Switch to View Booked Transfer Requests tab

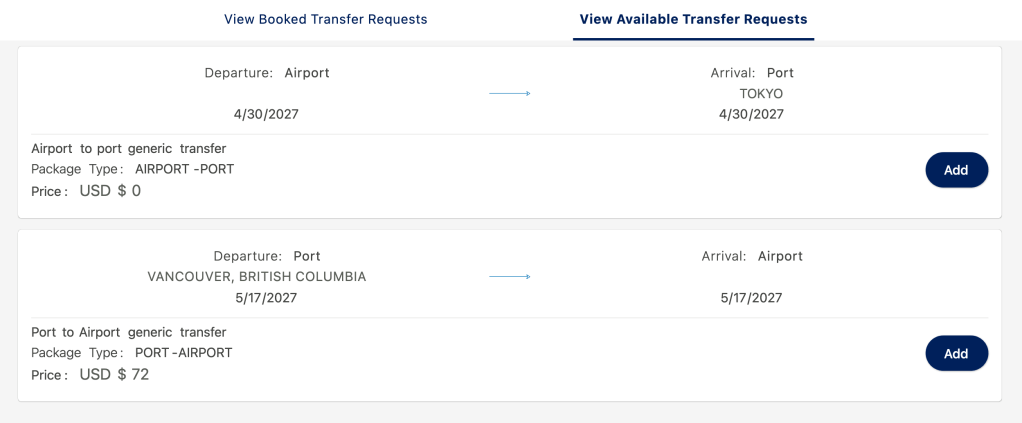325,19
